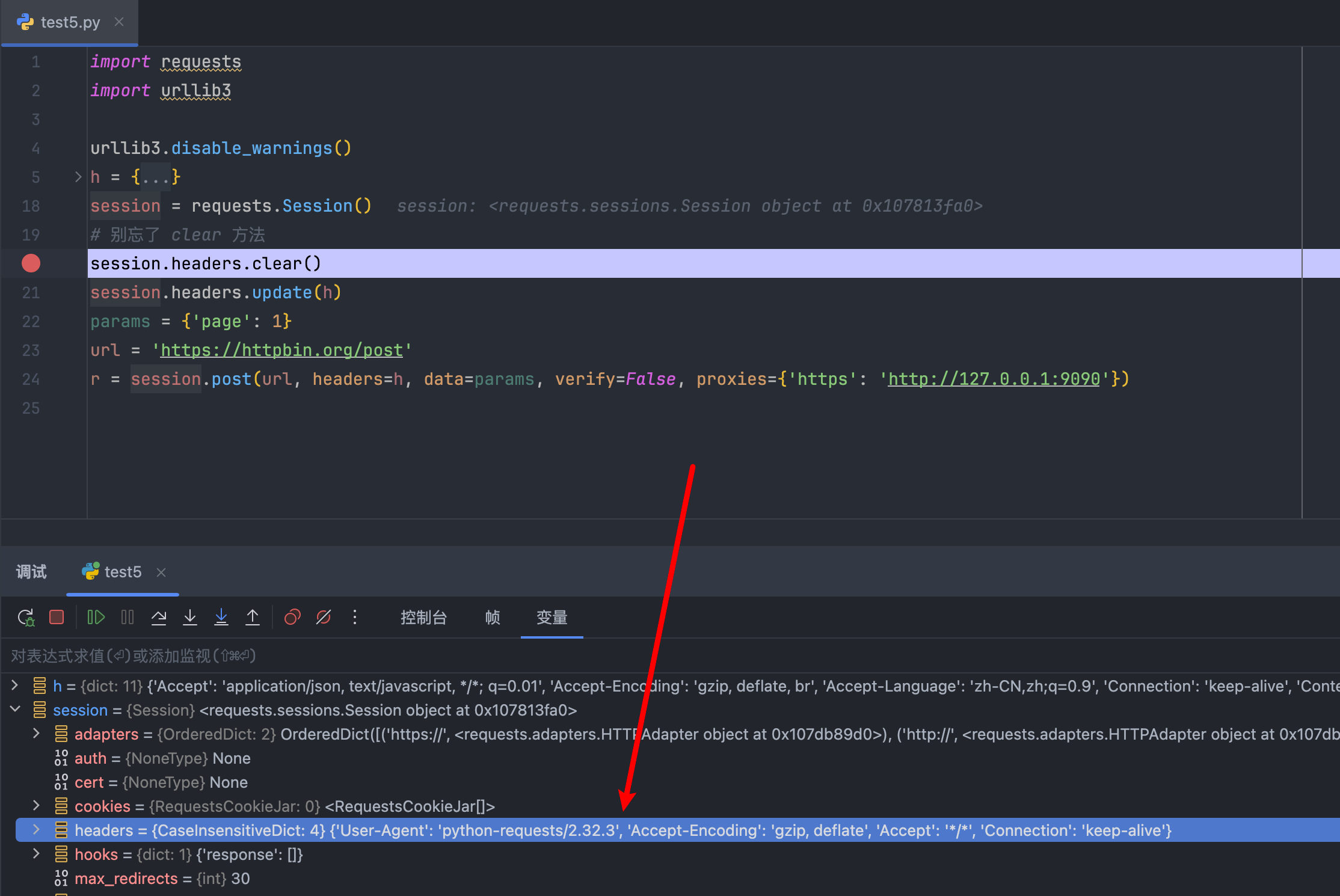Expand the adapters variable node
The image size is (1340, 896).
point(36,734)
